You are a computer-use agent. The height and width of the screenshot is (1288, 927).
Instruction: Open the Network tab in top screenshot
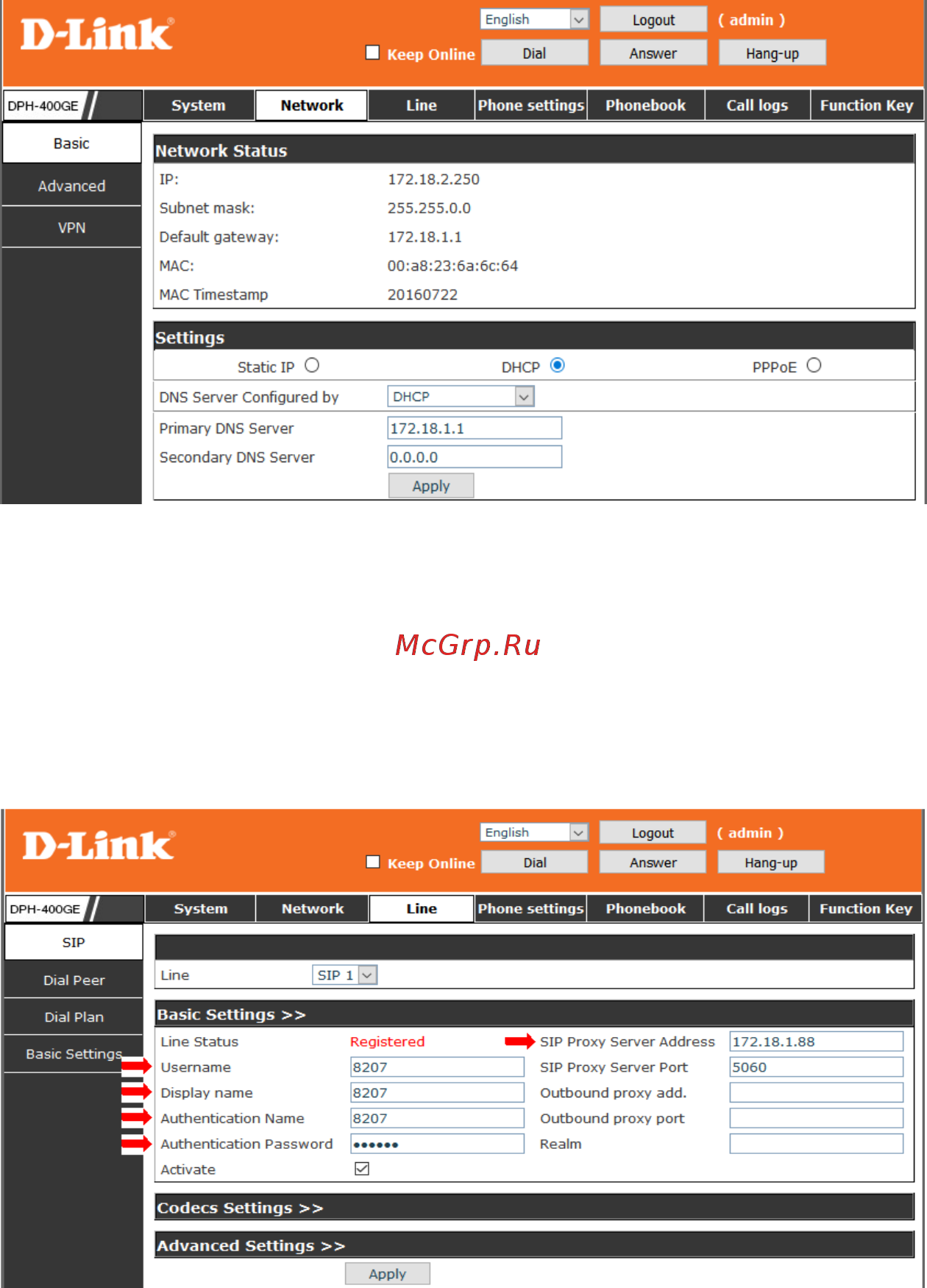(312, 105)
